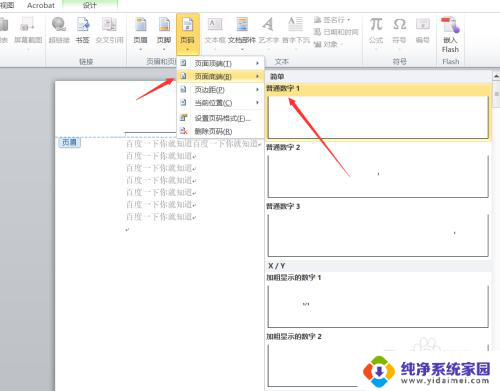Screen dimensions: 500x391
Task: Expand the 页边距 submenu arrow
Action: tap(257, 90)
